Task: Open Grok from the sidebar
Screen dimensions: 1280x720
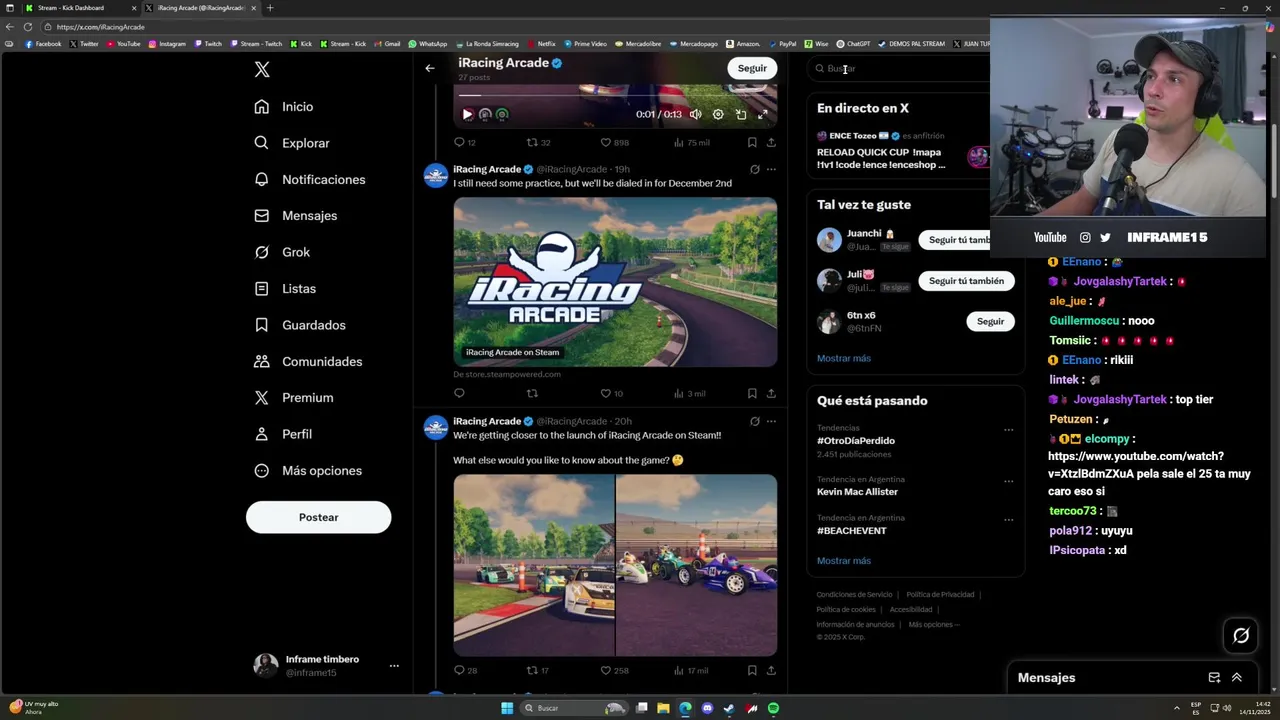Action: [282, 252]
